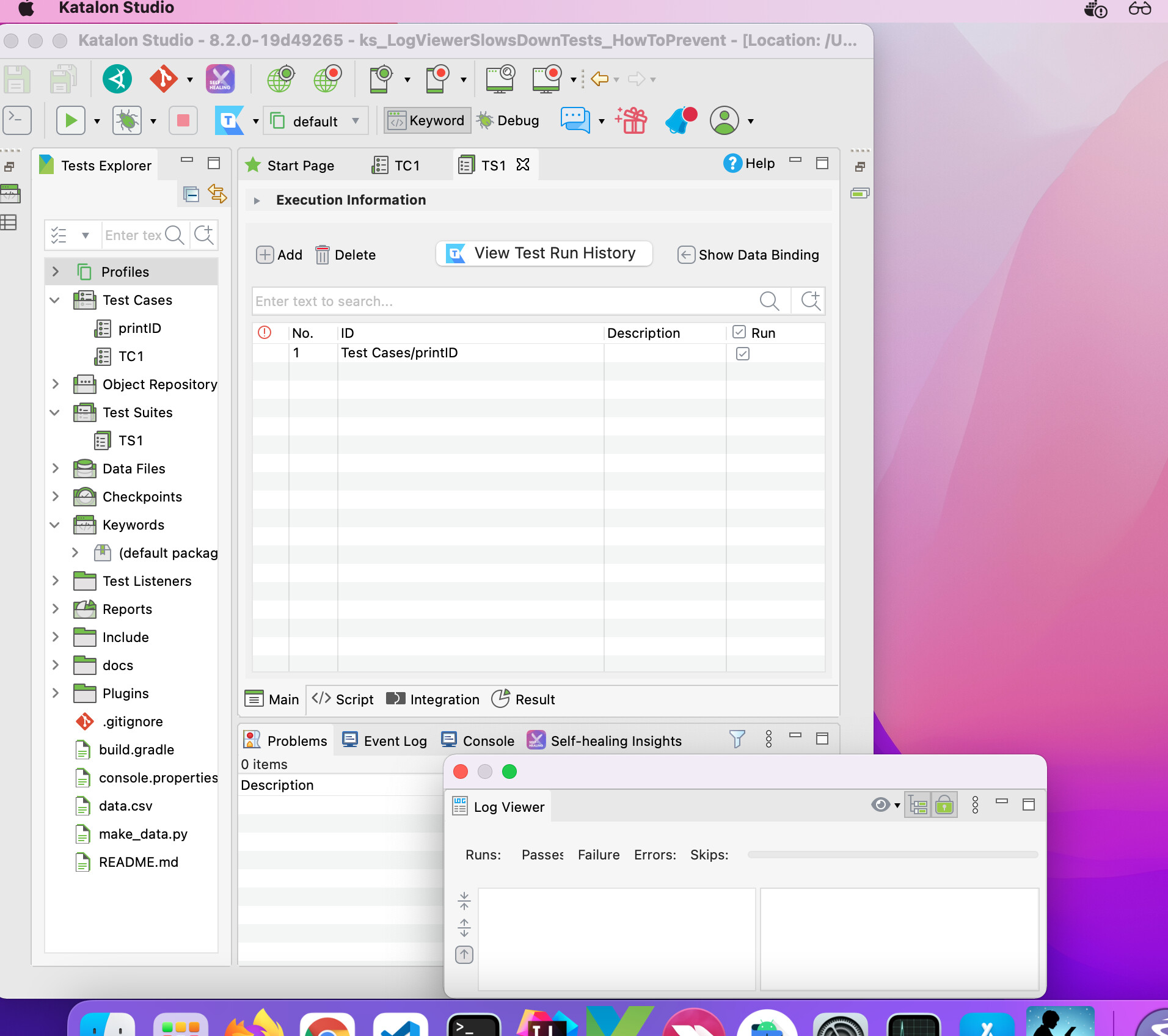This screenshot has width=1168, height=1036.
Task: Toggle the Run header checkbox
Action: click(739, 332)
